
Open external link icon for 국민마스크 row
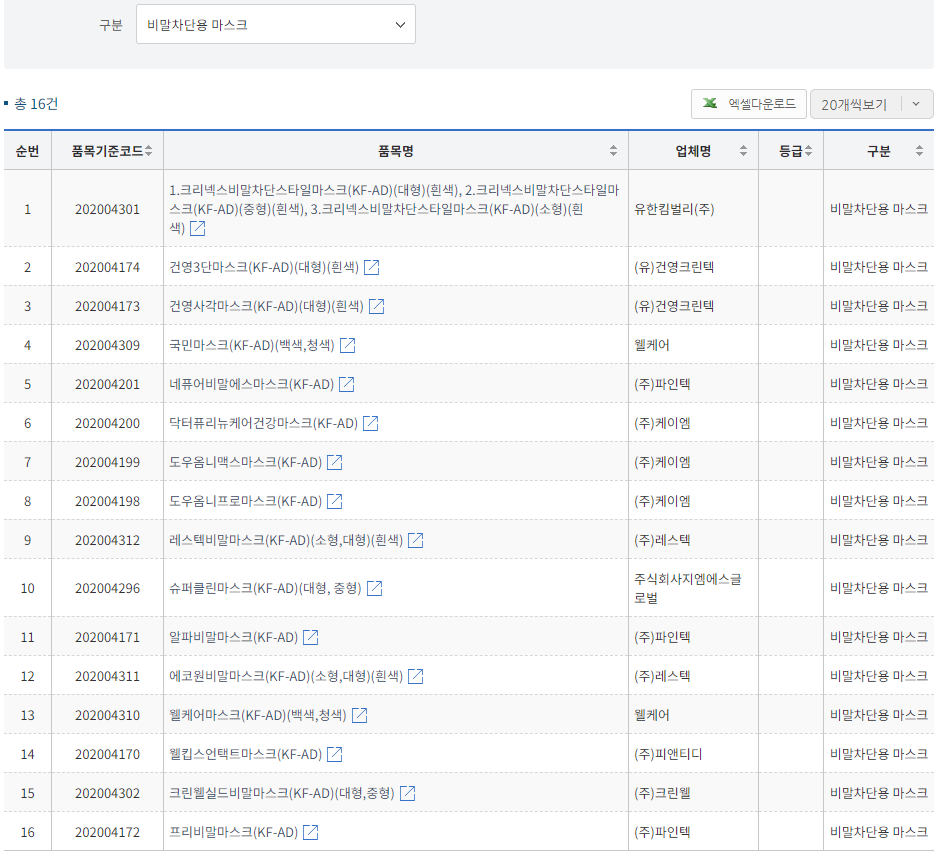[348, 345]
